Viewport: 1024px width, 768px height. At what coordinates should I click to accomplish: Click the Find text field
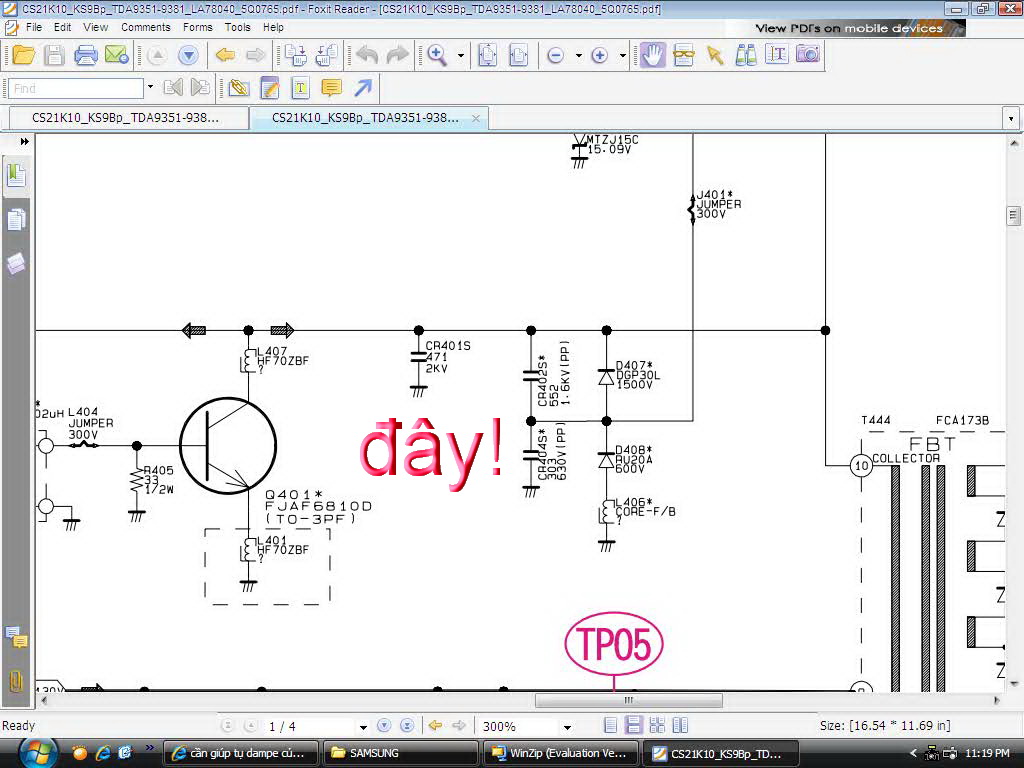[75, 88]
